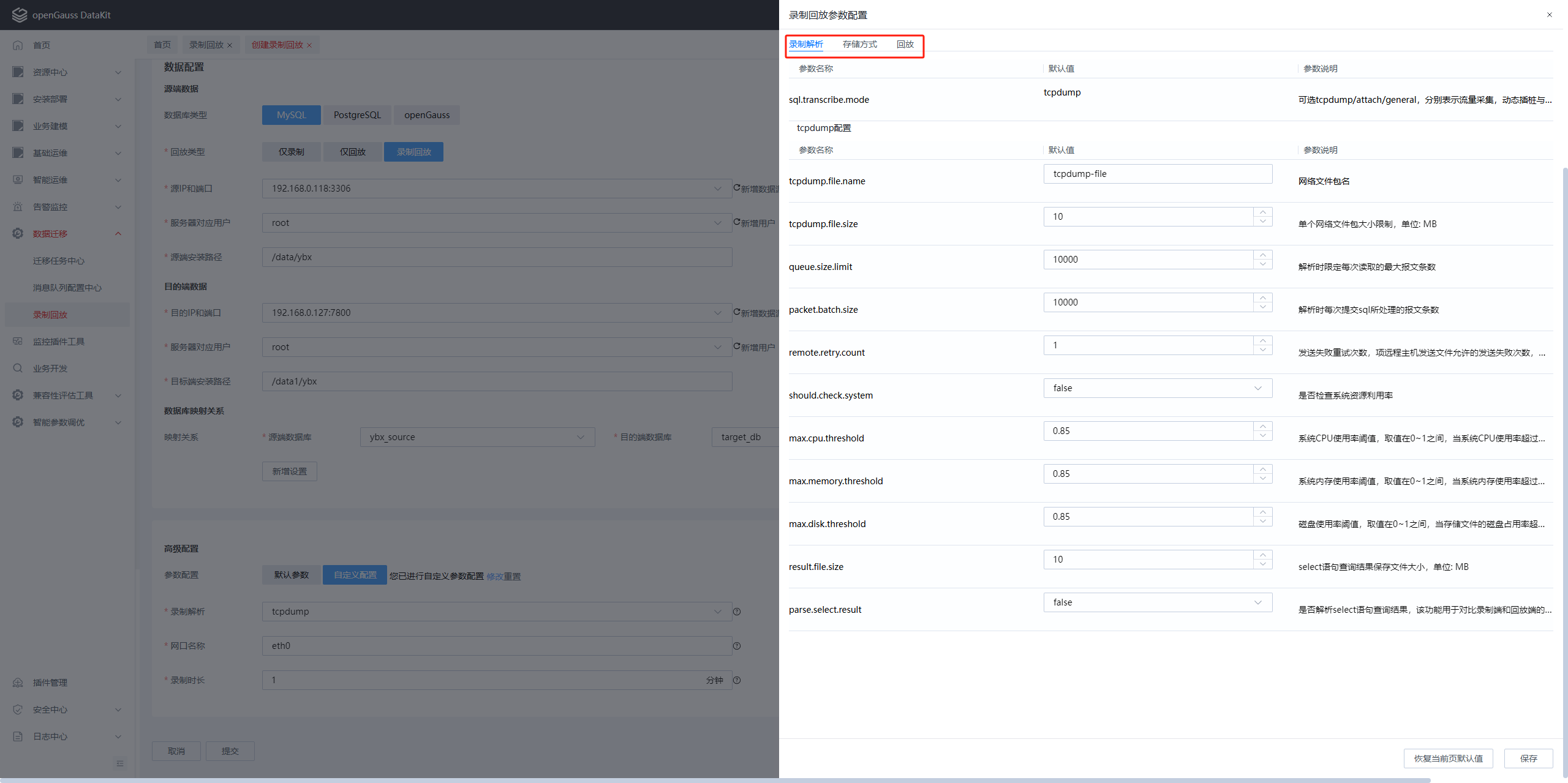
Task: Open the should.check.system dropdown
Action: click(x=1157, y=388)
